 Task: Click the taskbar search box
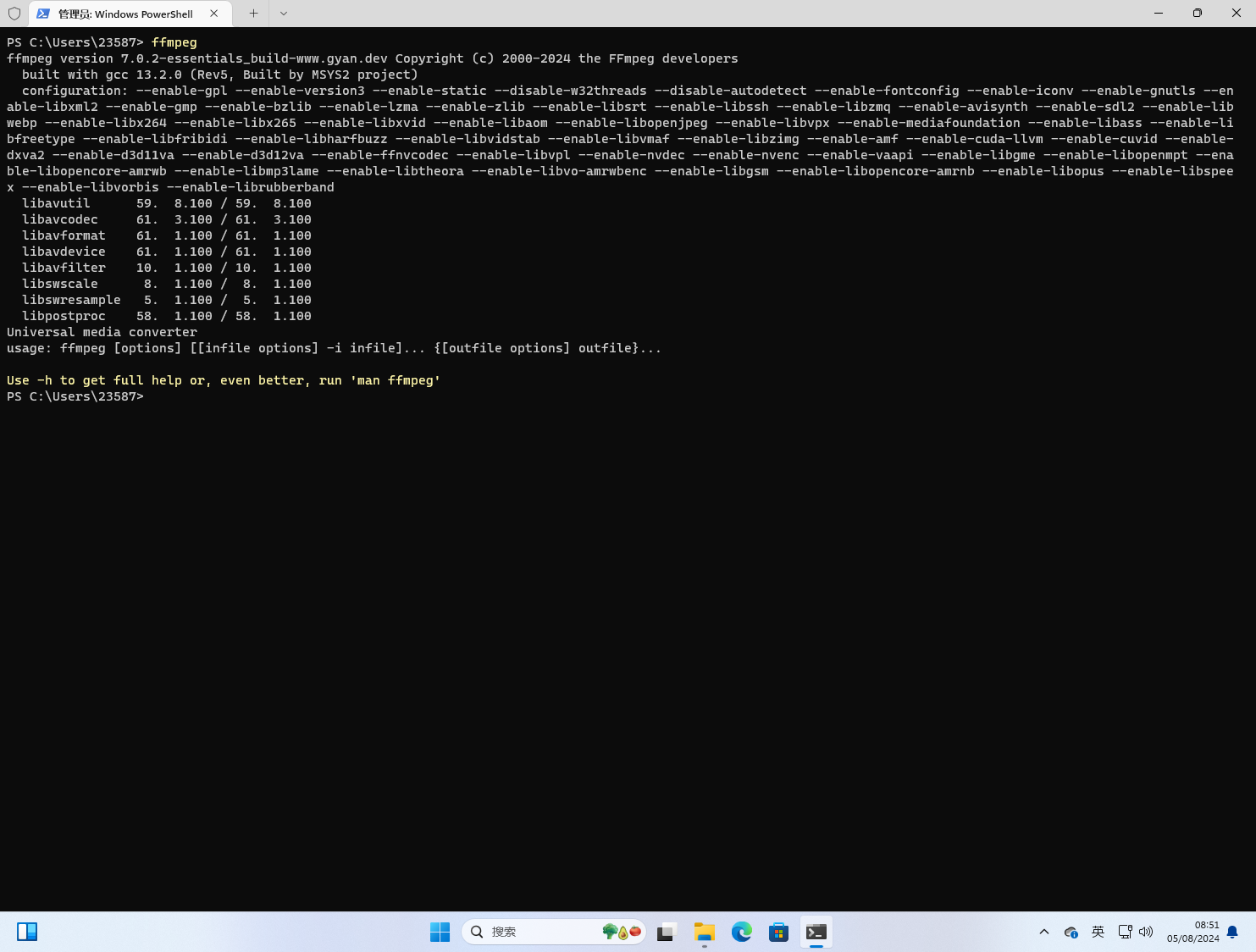[x=554, y=932]
